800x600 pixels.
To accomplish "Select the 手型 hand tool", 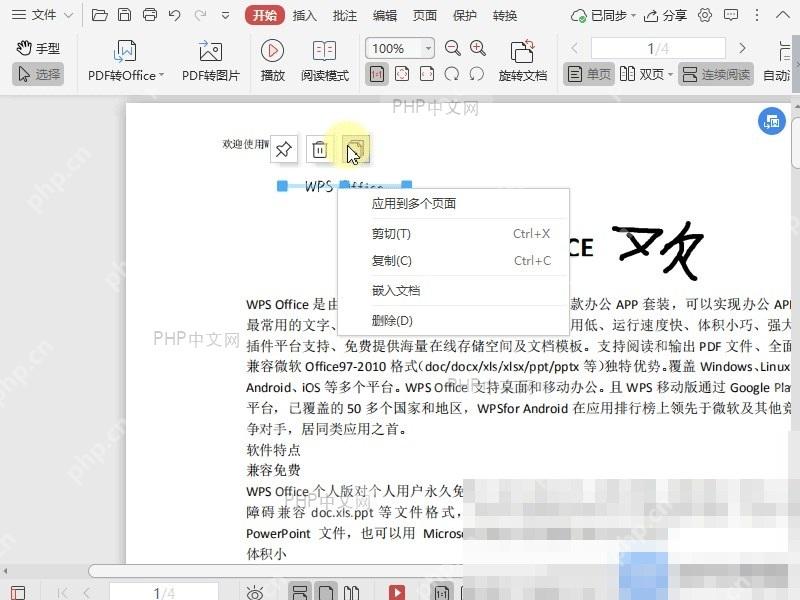I will click(38, 48).
